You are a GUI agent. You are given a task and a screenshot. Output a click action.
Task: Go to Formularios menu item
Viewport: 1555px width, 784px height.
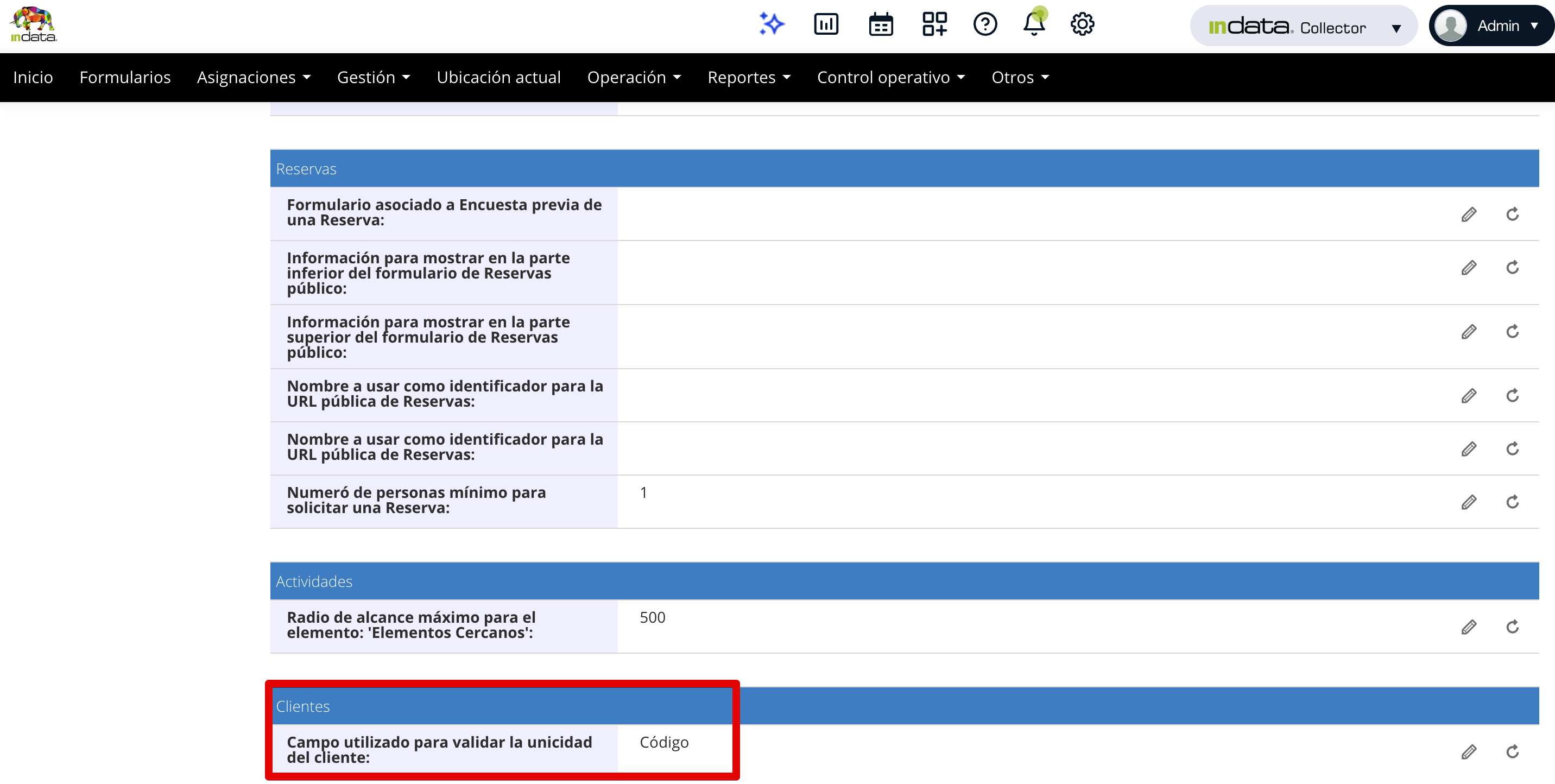click(125, 77)
